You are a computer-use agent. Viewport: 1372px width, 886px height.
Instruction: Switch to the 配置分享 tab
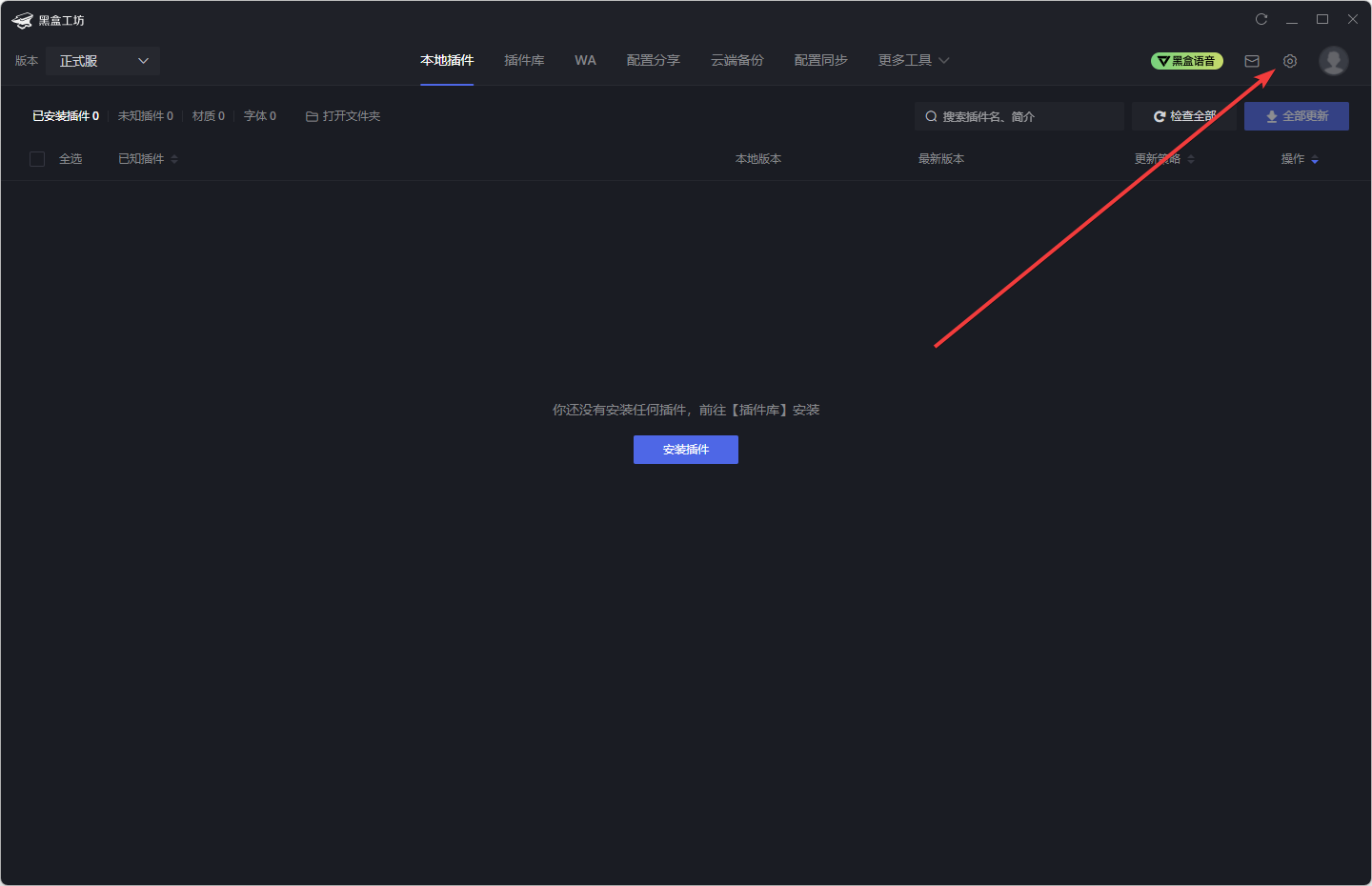point(654,60)
